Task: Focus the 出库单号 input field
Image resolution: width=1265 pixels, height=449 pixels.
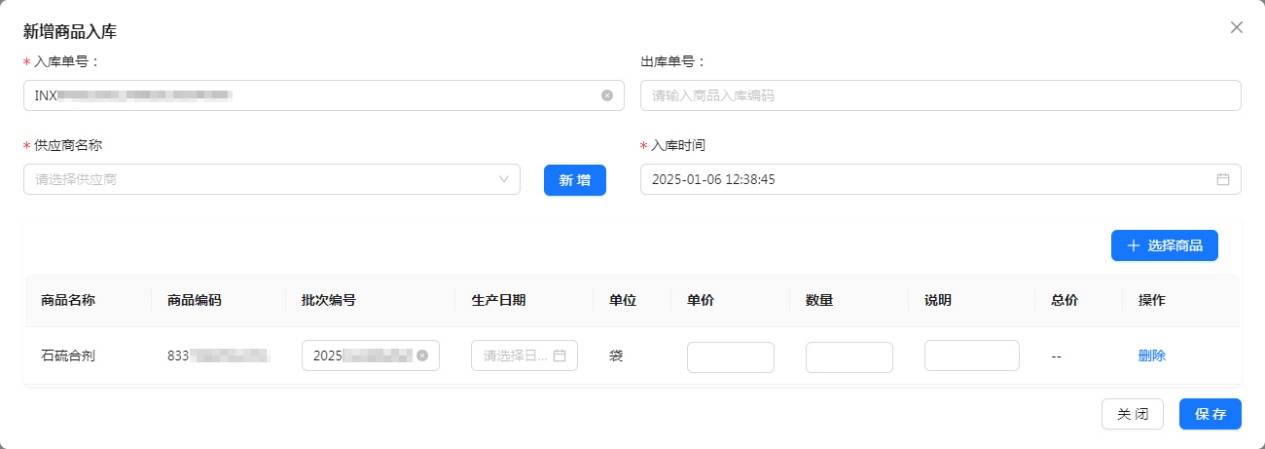Action: tap(940, 96)
